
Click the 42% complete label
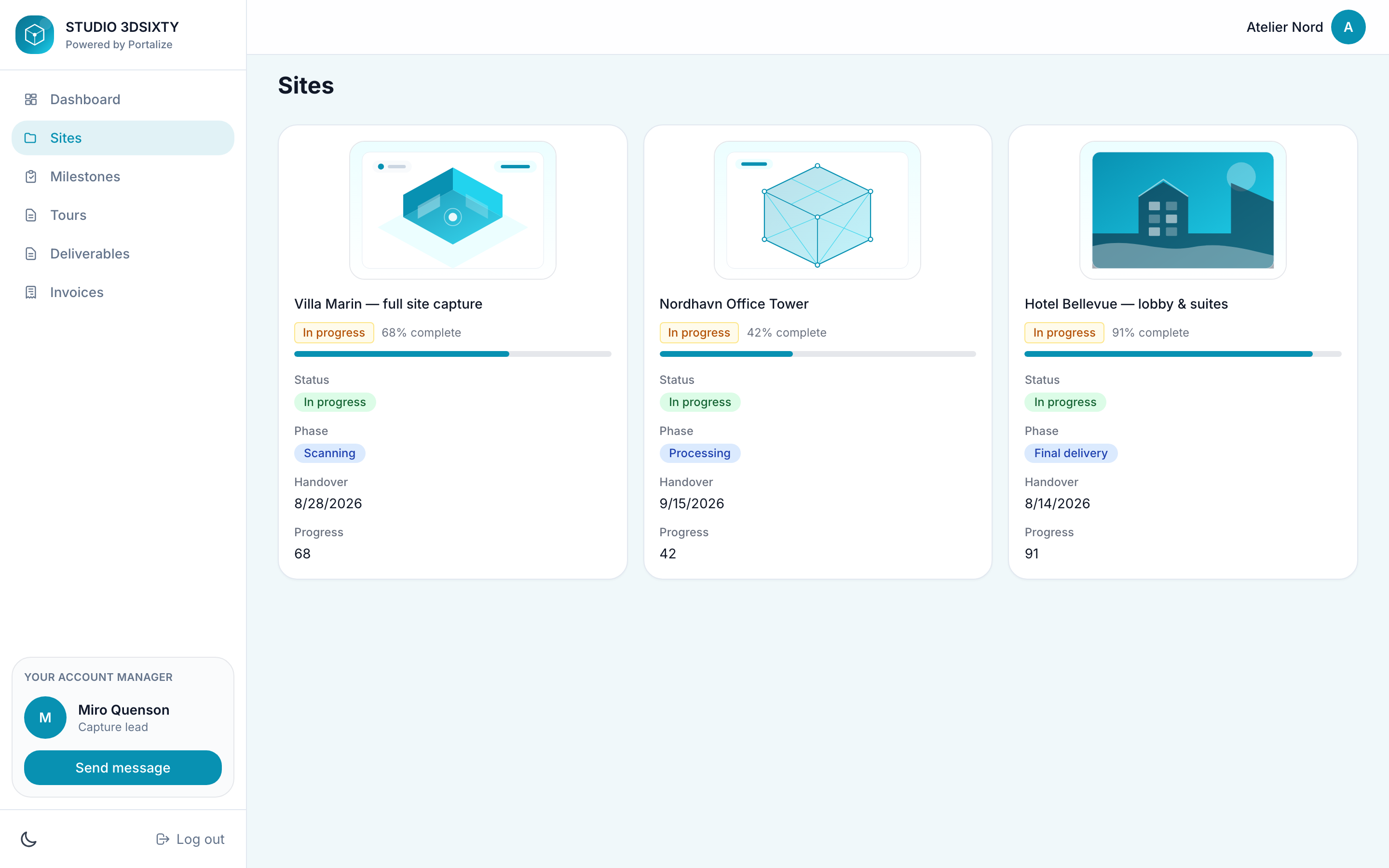click(786, 332)
